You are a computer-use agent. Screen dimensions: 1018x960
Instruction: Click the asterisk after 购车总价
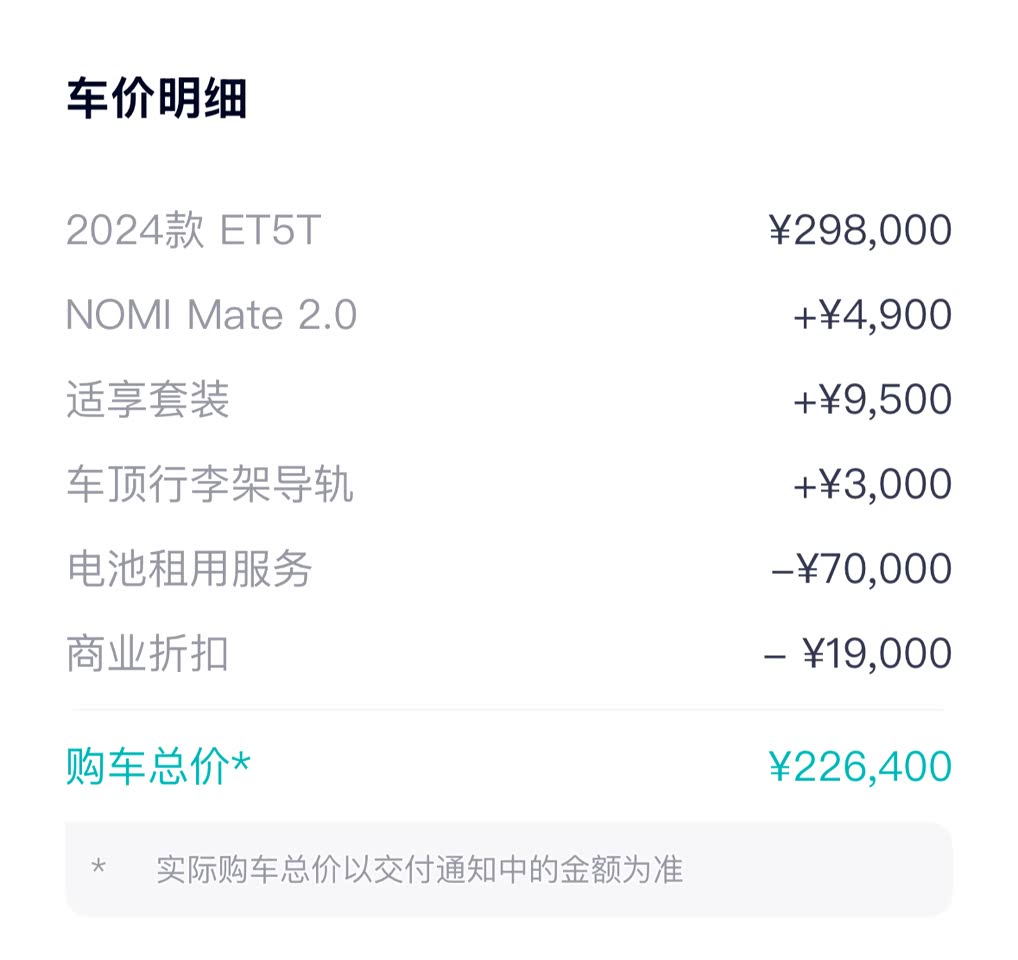click(x=240, y=764)
